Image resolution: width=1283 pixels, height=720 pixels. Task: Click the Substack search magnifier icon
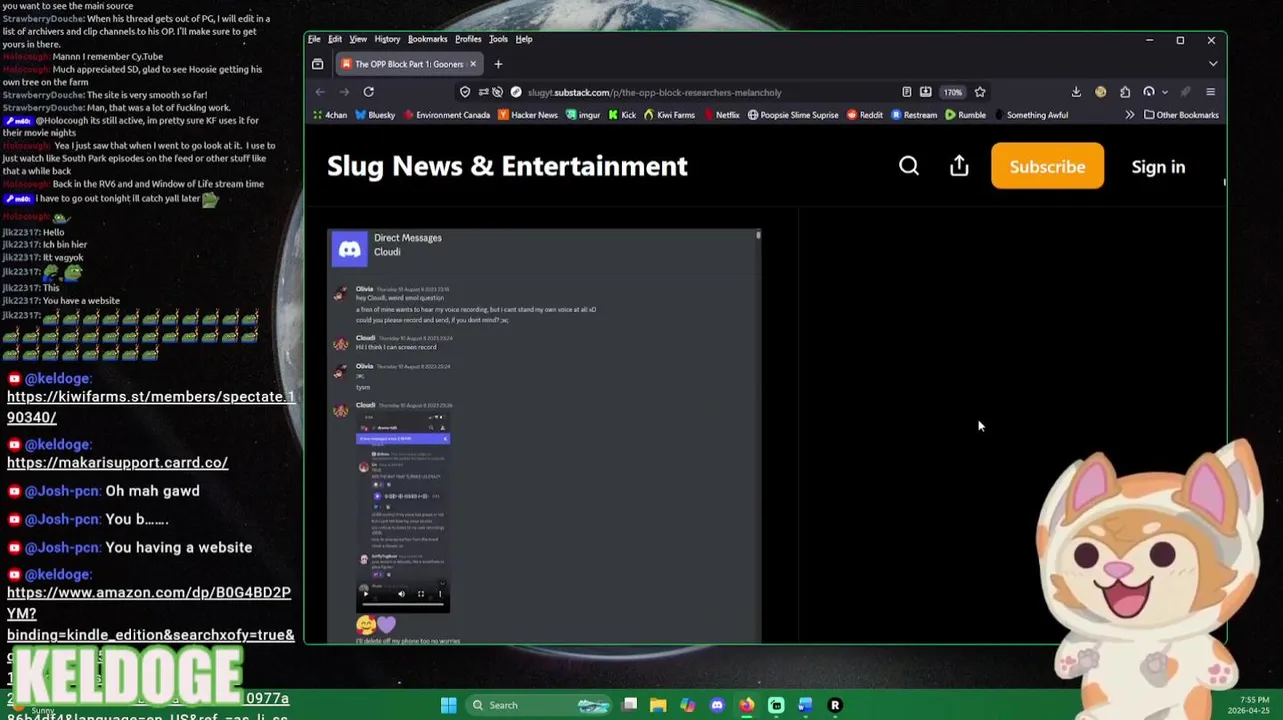point(908,166)
